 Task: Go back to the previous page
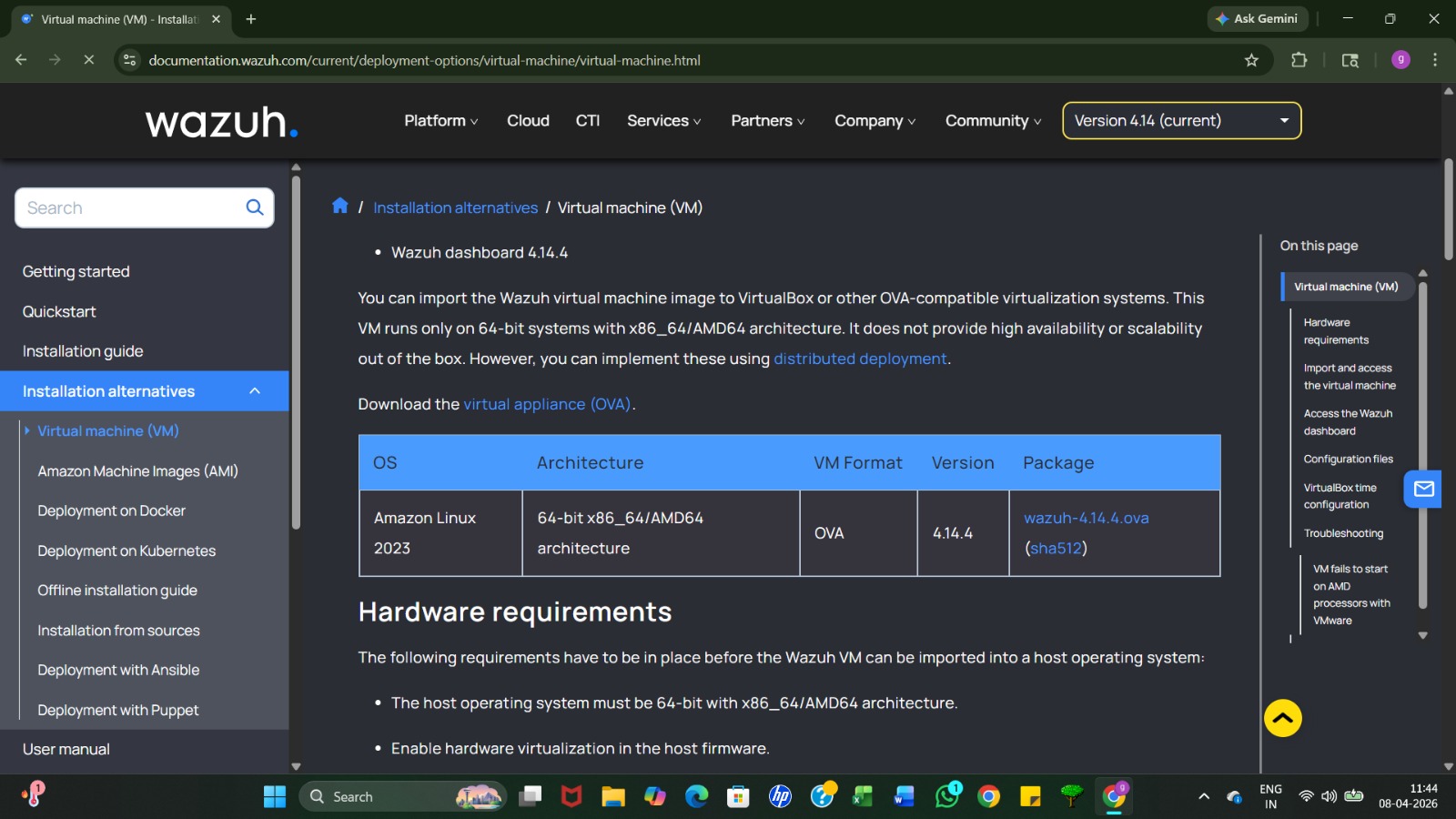tap(21, 60)
